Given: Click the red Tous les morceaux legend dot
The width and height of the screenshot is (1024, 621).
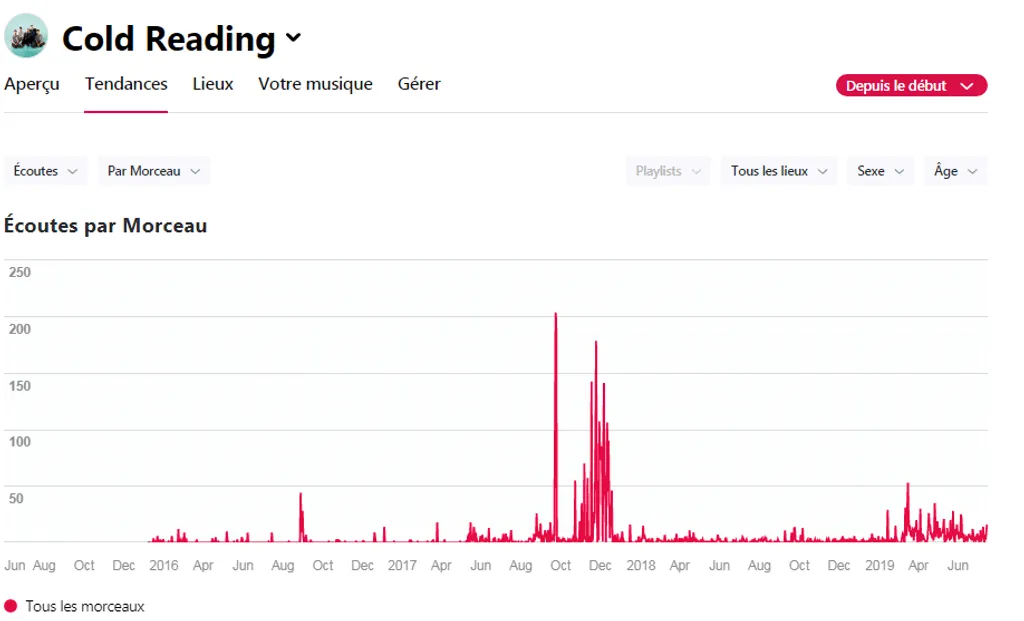Looking at the screenshot, I should pyautogui.click(x=11, y=606).
